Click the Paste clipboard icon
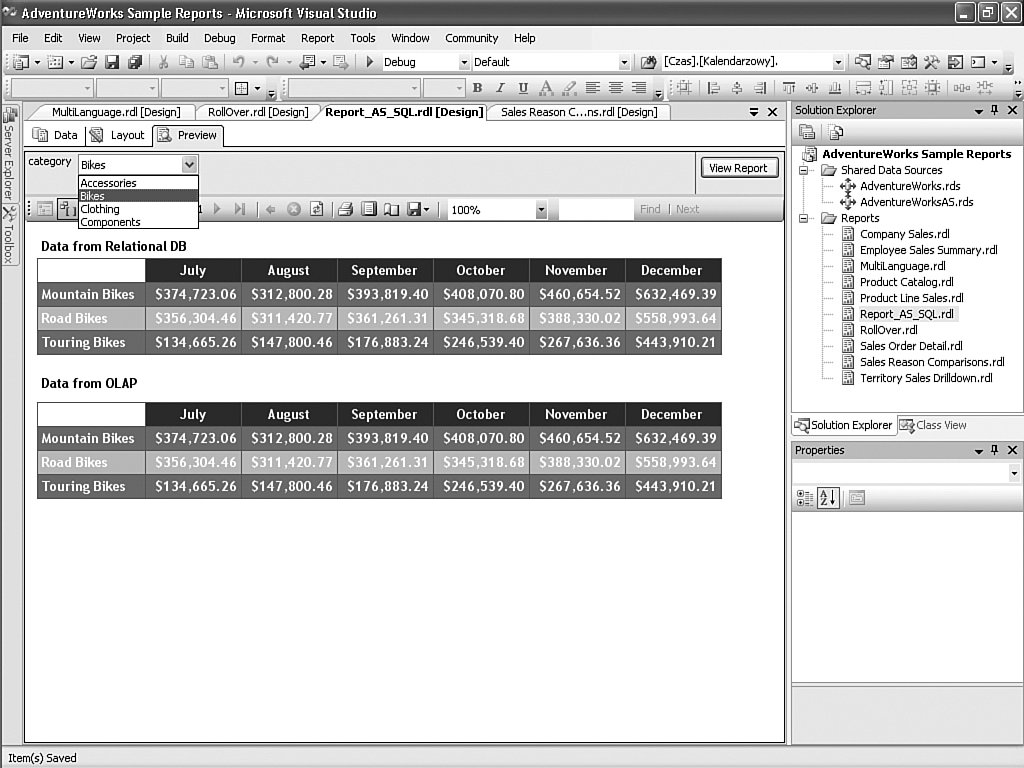 (210, 62)
